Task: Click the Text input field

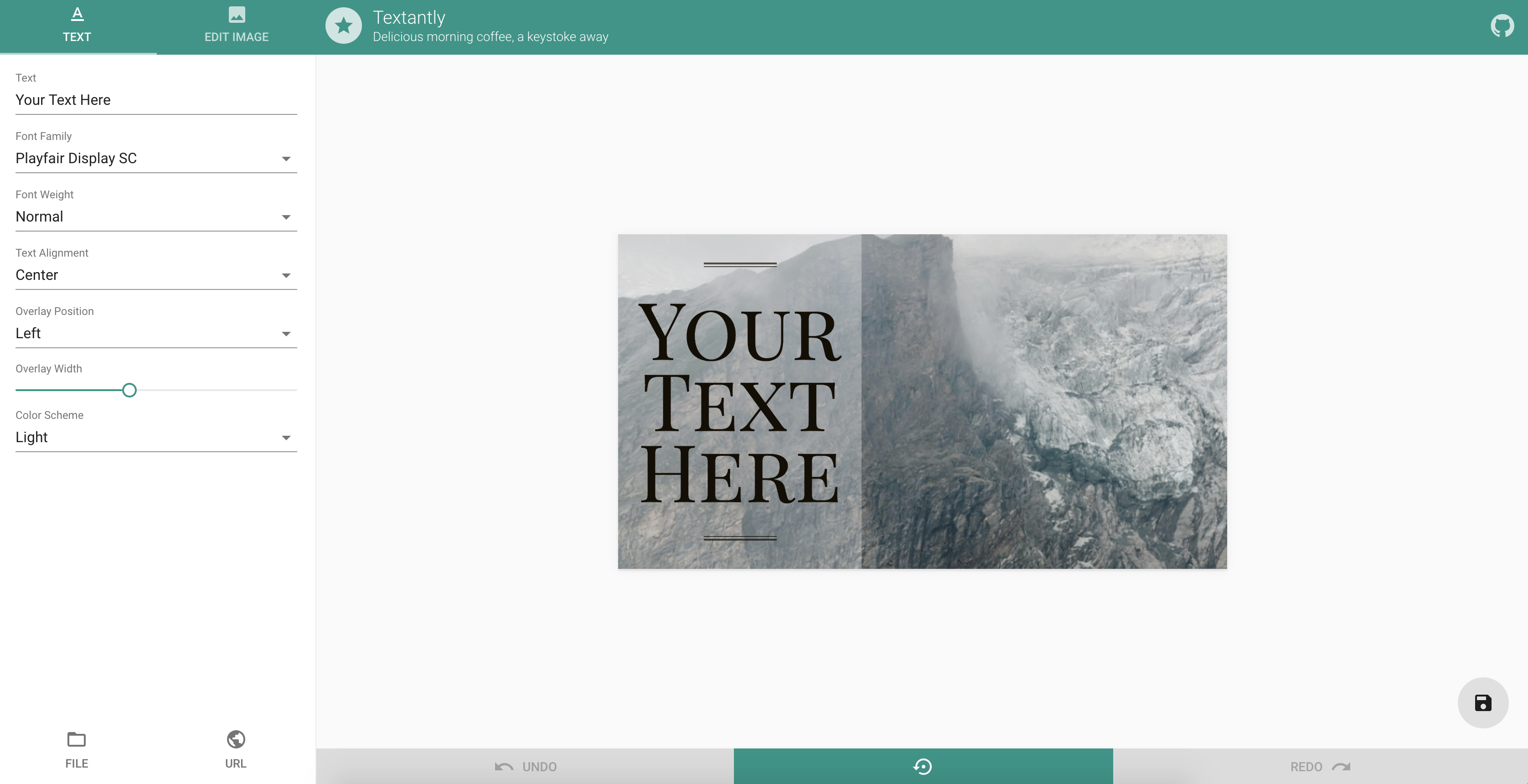Action: (x=155, y=100)
